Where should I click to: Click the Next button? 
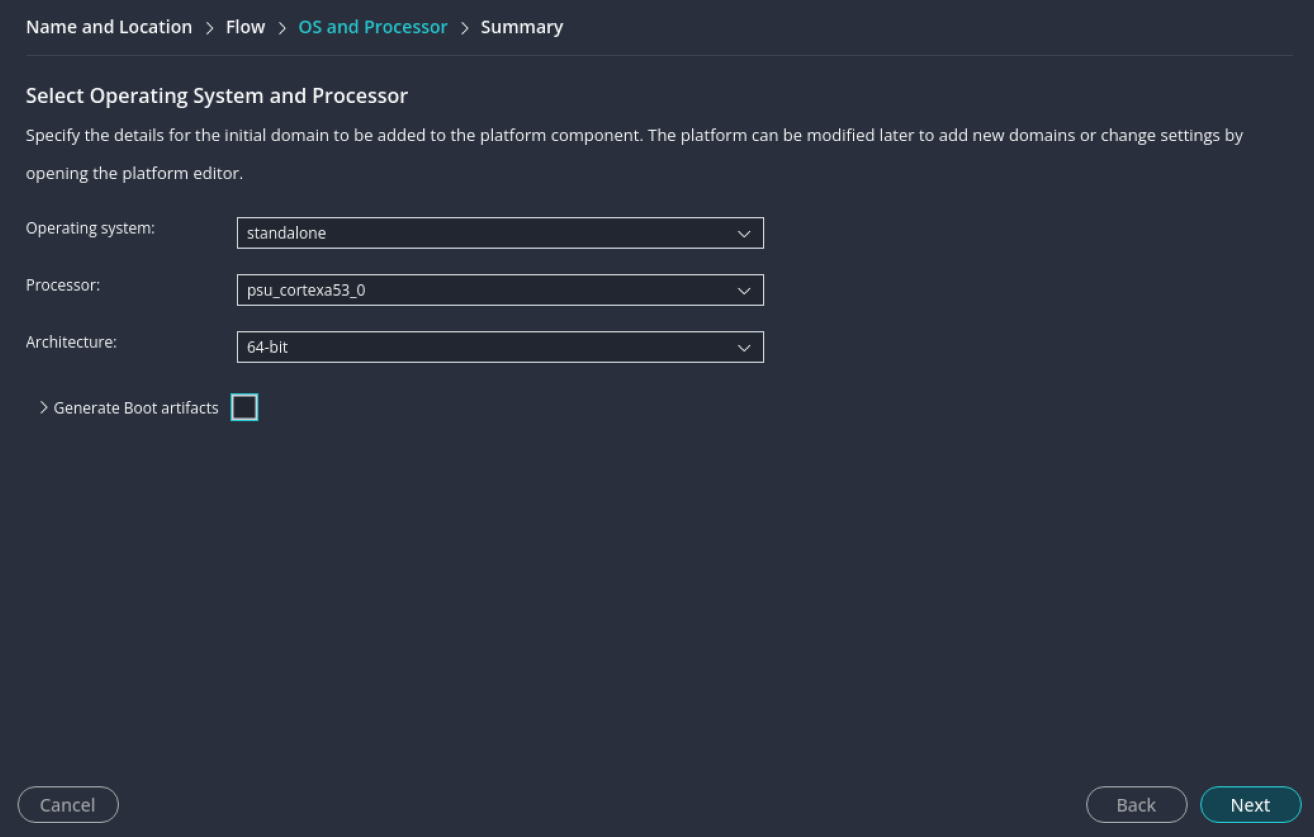(x=1249, y=804)
